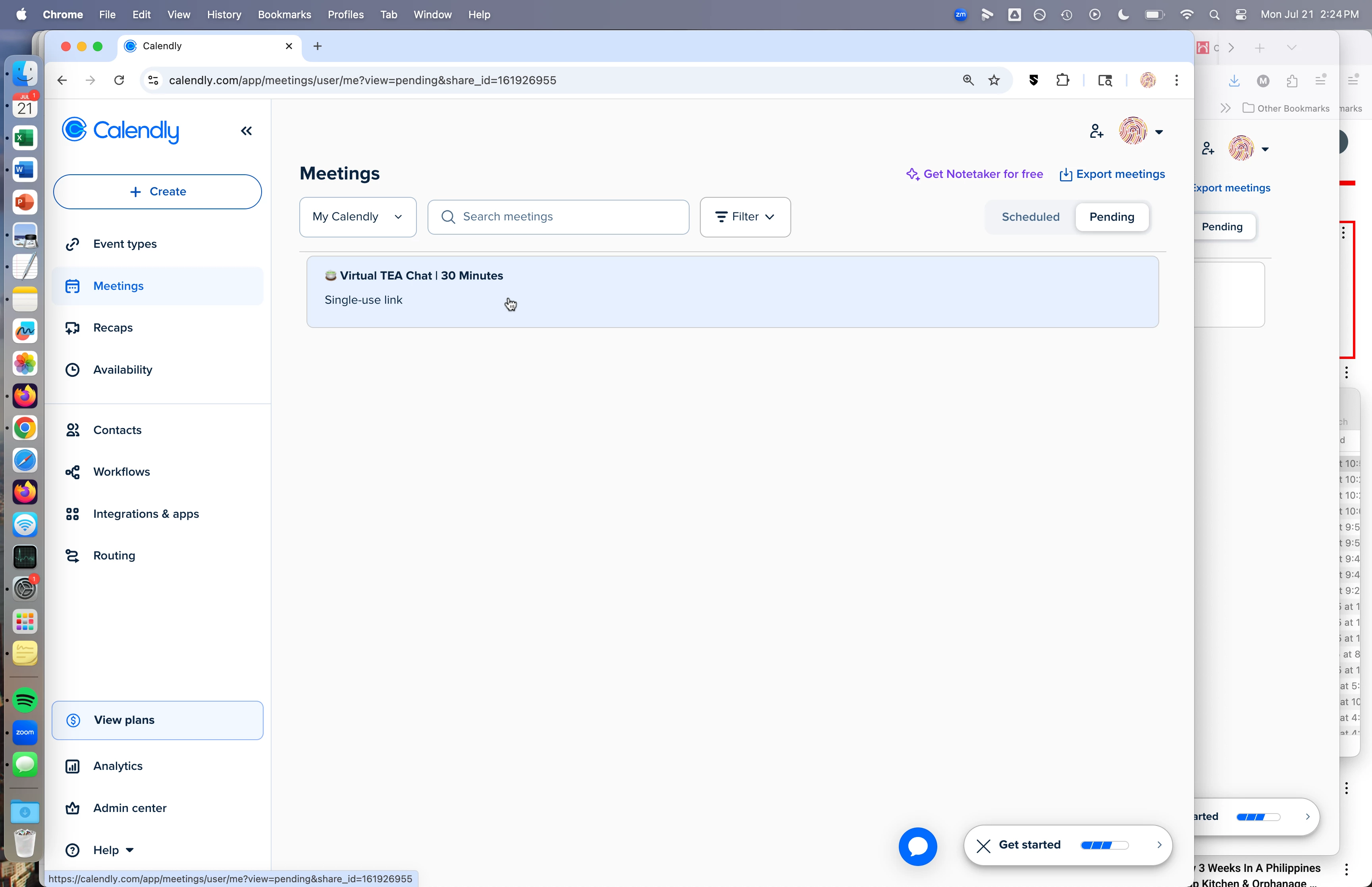Focus the Search meetings field
The width and height of the screenshot is (1372, 887).
pyautogui.click(x=558, y=216)
